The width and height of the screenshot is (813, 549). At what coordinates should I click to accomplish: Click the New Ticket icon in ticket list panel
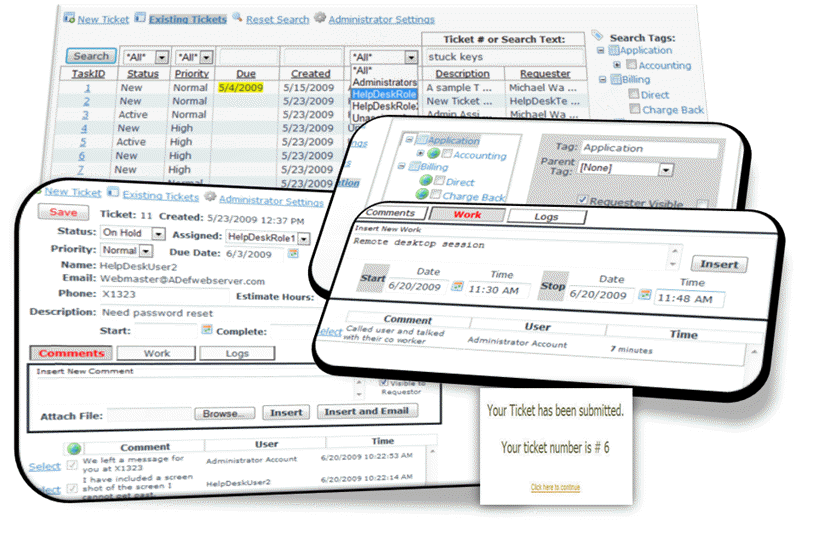tap(68, 18)
